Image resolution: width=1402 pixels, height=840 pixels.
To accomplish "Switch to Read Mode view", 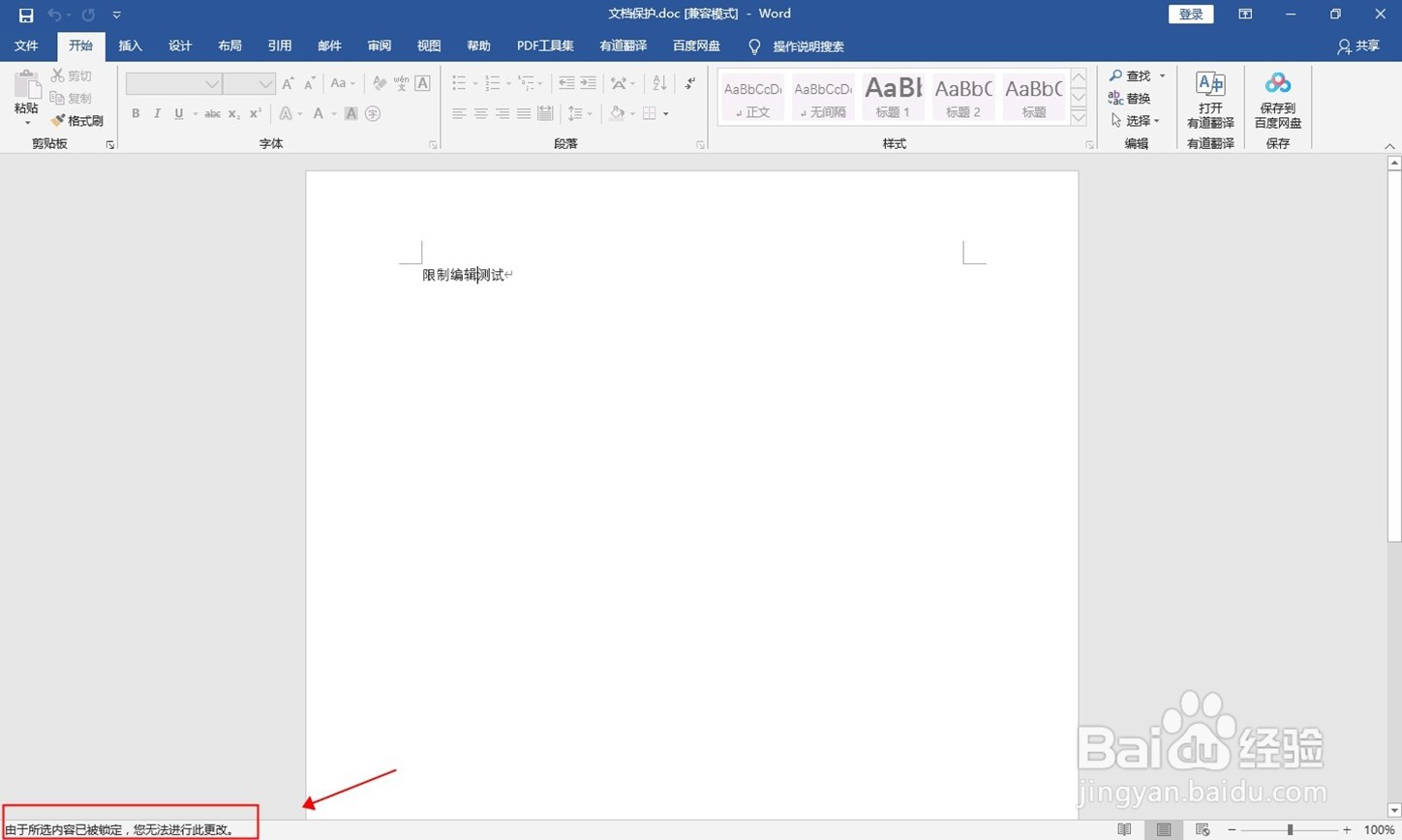I will pyautogui.click(x=1123, y=829).
